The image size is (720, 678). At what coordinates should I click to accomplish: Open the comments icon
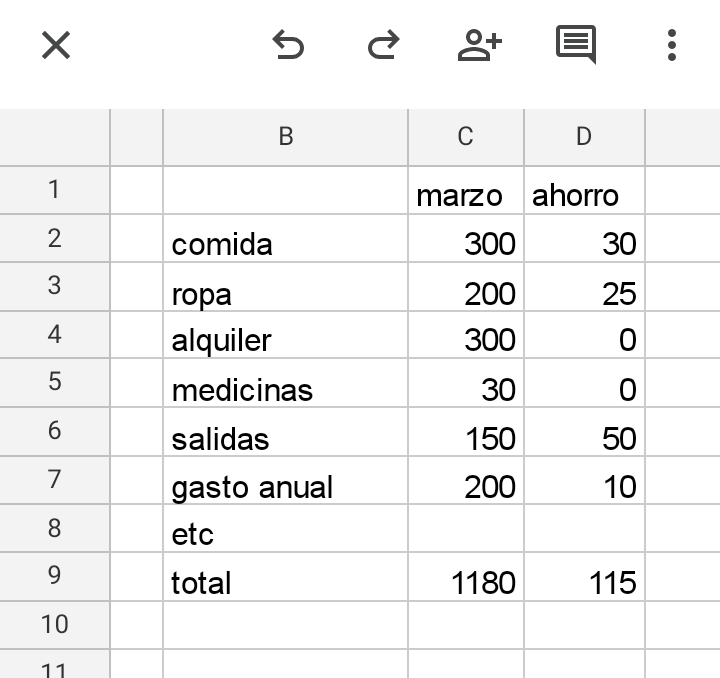coord(576,45)
